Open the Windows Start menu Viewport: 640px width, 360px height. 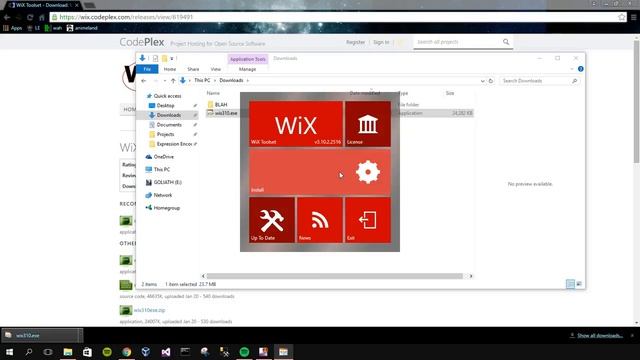[x=9, y=352]
